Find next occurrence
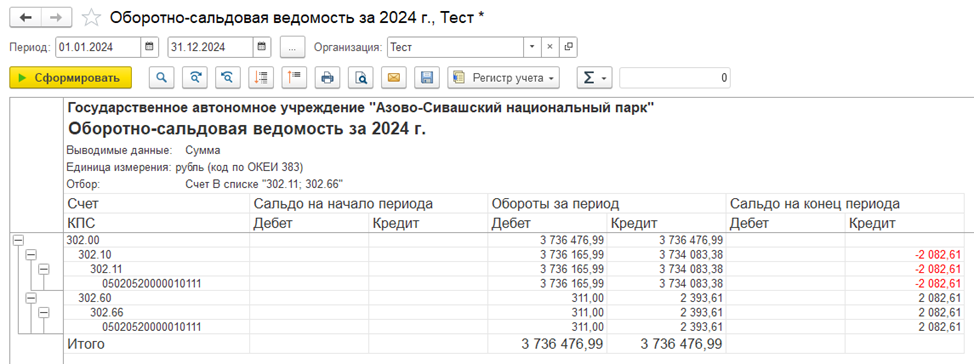This screenshot has height=364, width=974. 194,78
